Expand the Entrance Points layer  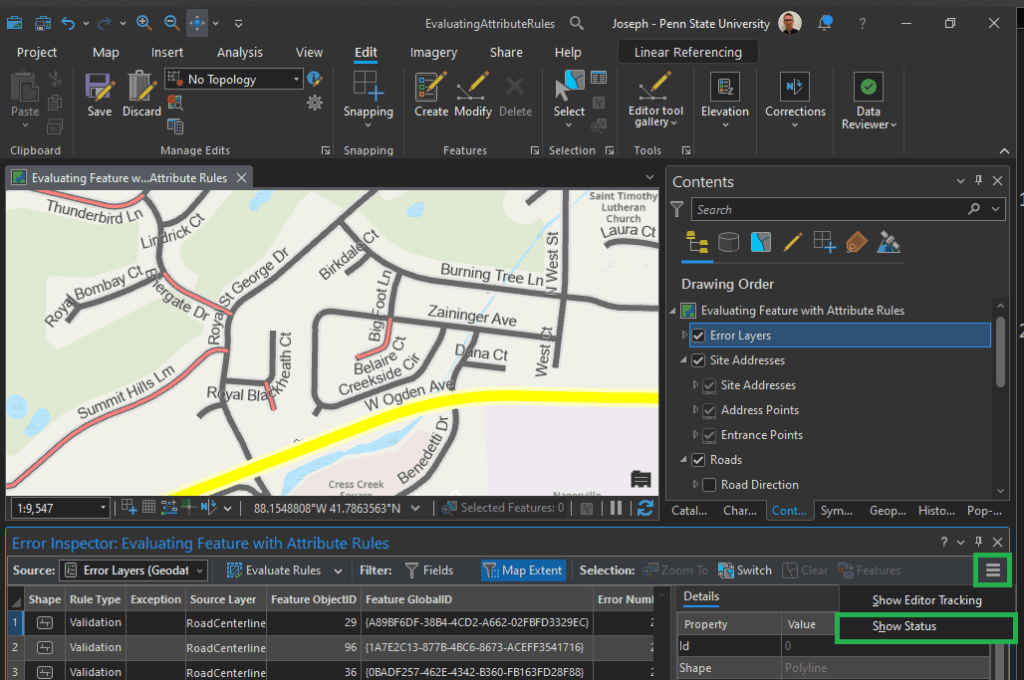tap(695, 435)
